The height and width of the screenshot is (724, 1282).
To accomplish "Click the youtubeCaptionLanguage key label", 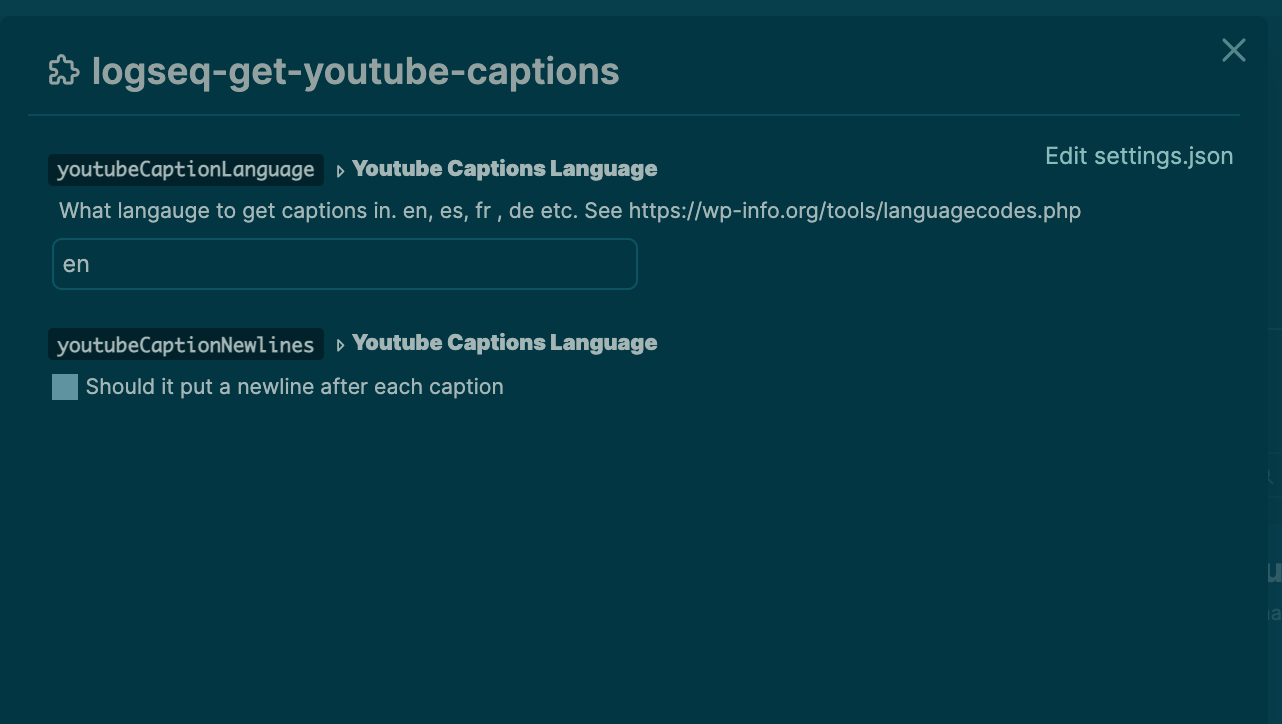I will coord(186,170).
